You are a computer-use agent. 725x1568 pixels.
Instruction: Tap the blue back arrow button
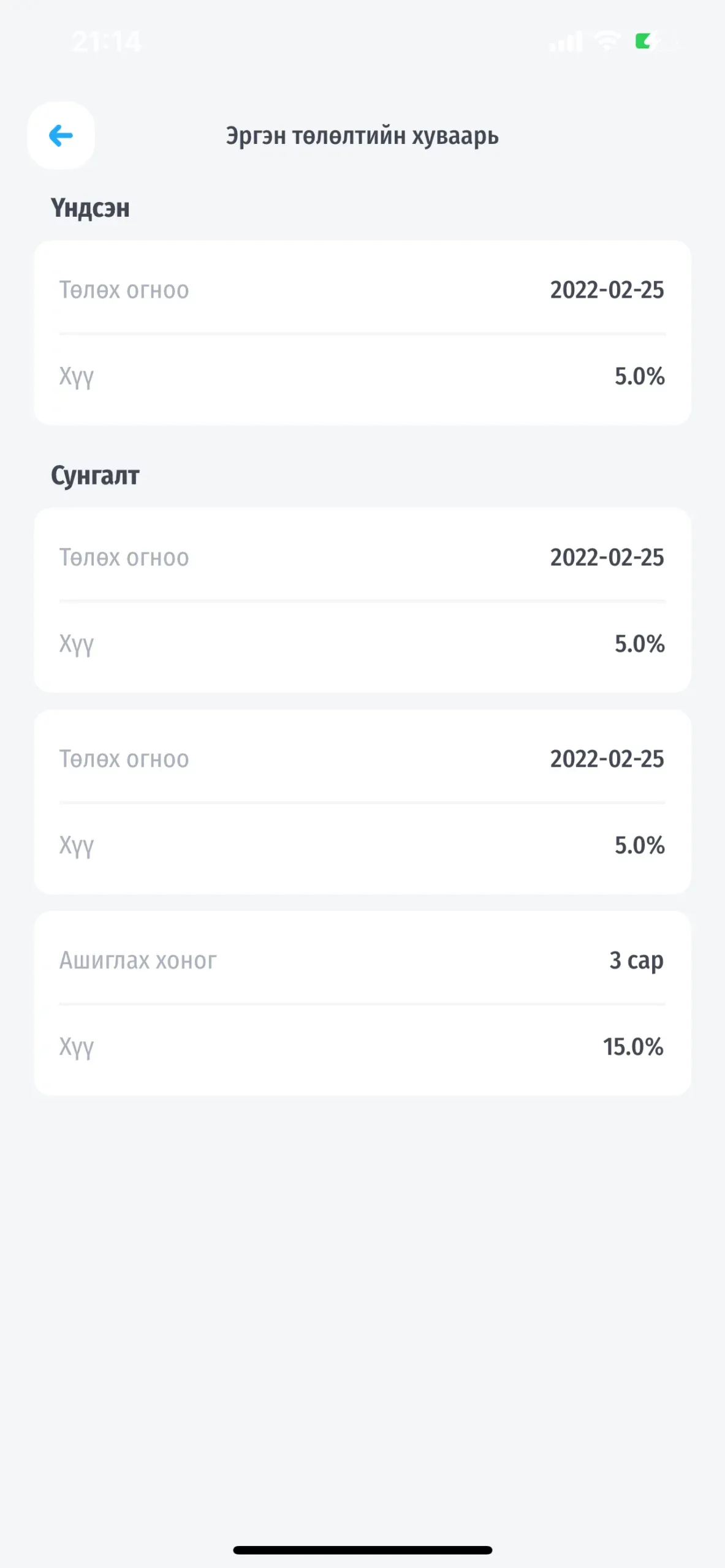pyautogui.click(x=61, y=135)
